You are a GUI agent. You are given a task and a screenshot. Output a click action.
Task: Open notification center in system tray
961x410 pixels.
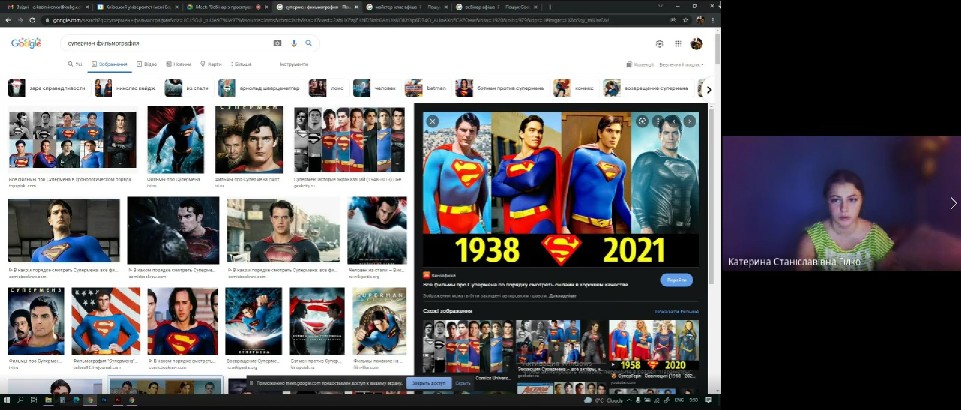pos(708,400)
